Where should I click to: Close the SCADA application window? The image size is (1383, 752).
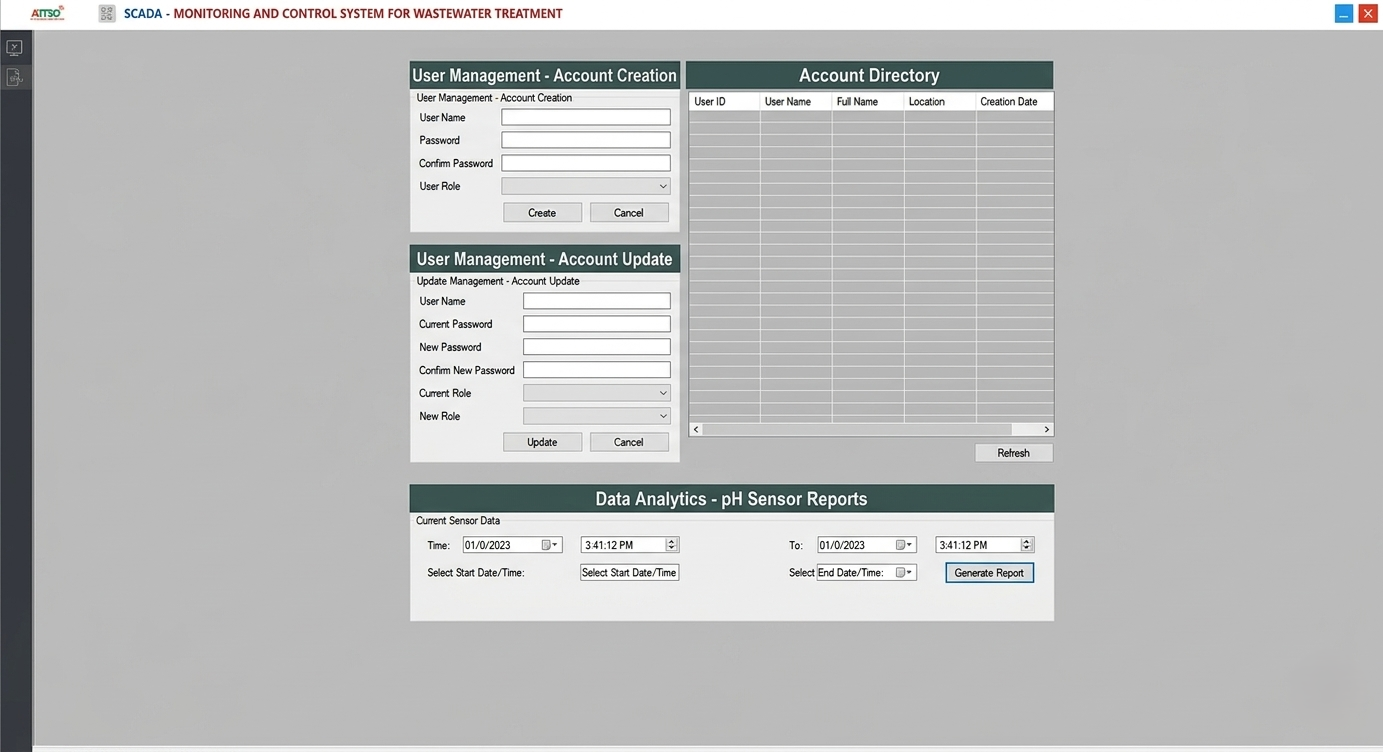[1367, 13]
